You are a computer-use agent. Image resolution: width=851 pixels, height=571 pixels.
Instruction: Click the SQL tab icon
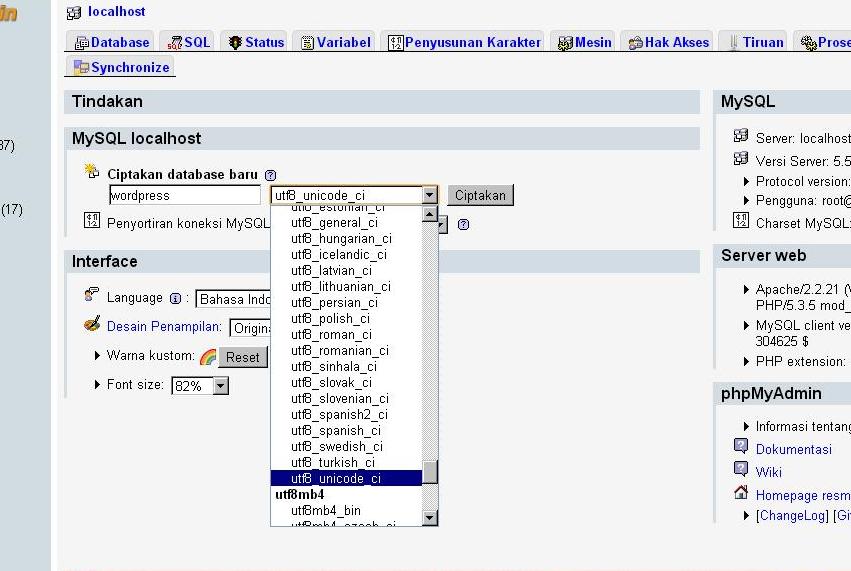click(x=174, y=43)
